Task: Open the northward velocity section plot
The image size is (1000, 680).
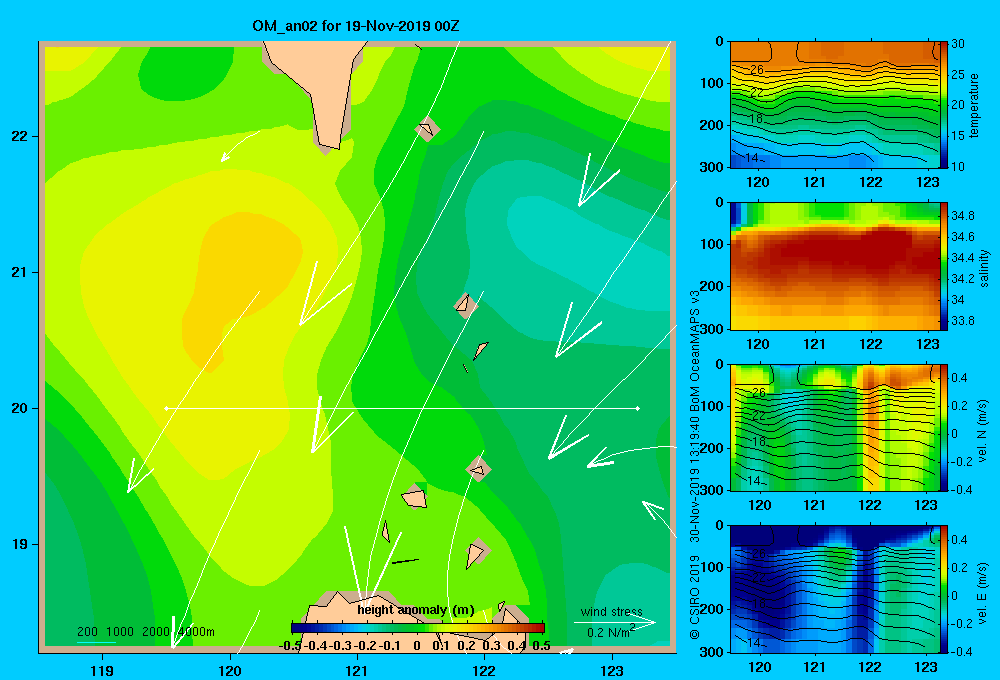Action: 834,427
